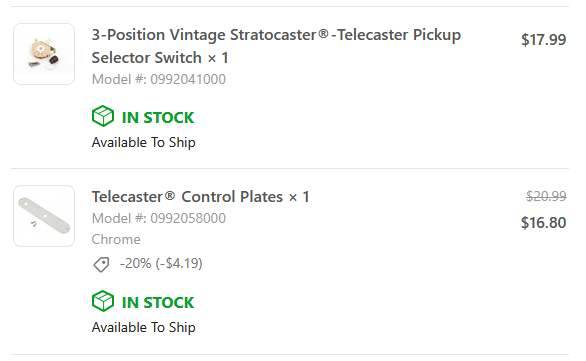This screenshot has width=586, height=361.
Task: Click the -20% (-$4.19) discount text
Action: pos(161,263)
